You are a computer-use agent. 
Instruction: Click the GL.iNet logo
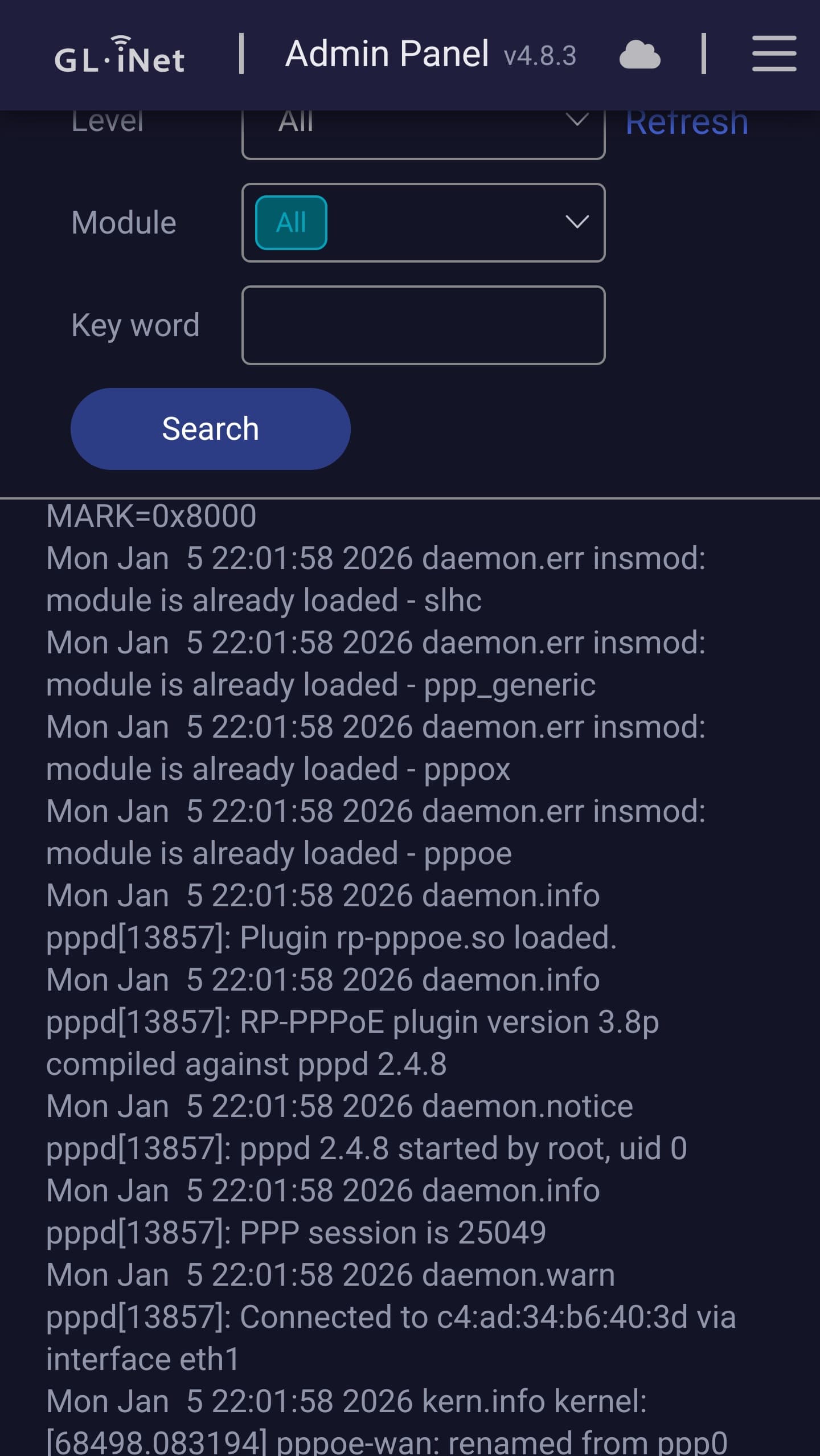click(120, 55)
